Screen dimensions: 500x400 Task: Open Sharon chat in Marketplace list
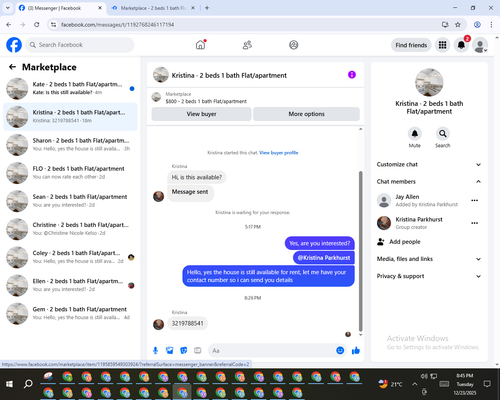click(x=70, y=145)
